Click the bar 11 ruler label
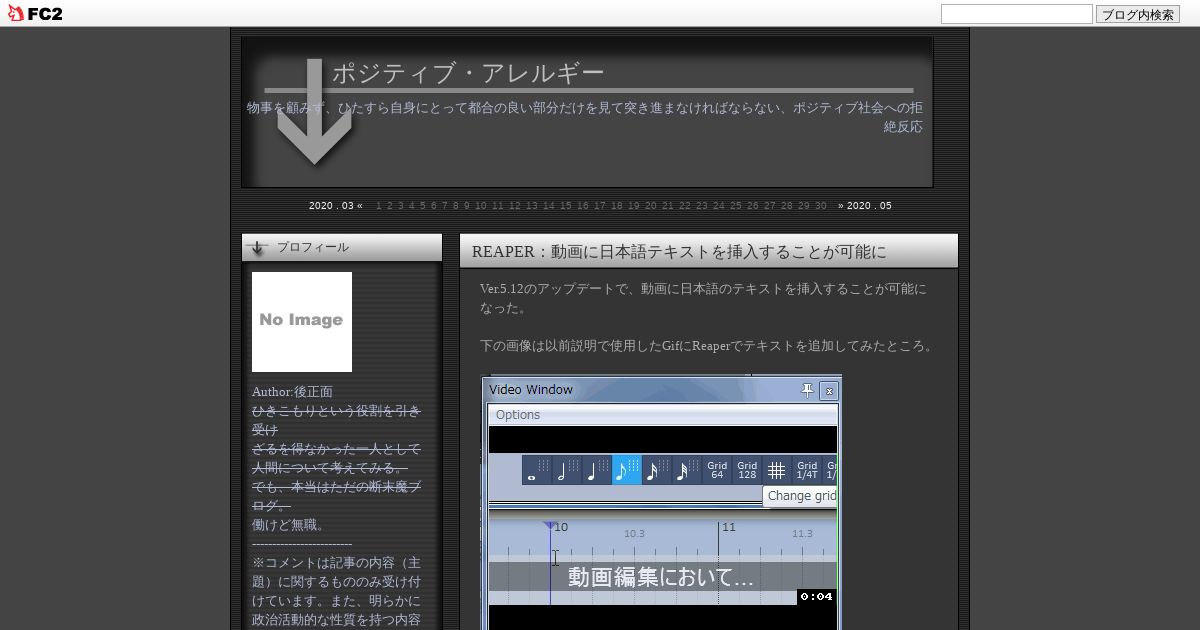1200x630 pixels. coord(729,527)
